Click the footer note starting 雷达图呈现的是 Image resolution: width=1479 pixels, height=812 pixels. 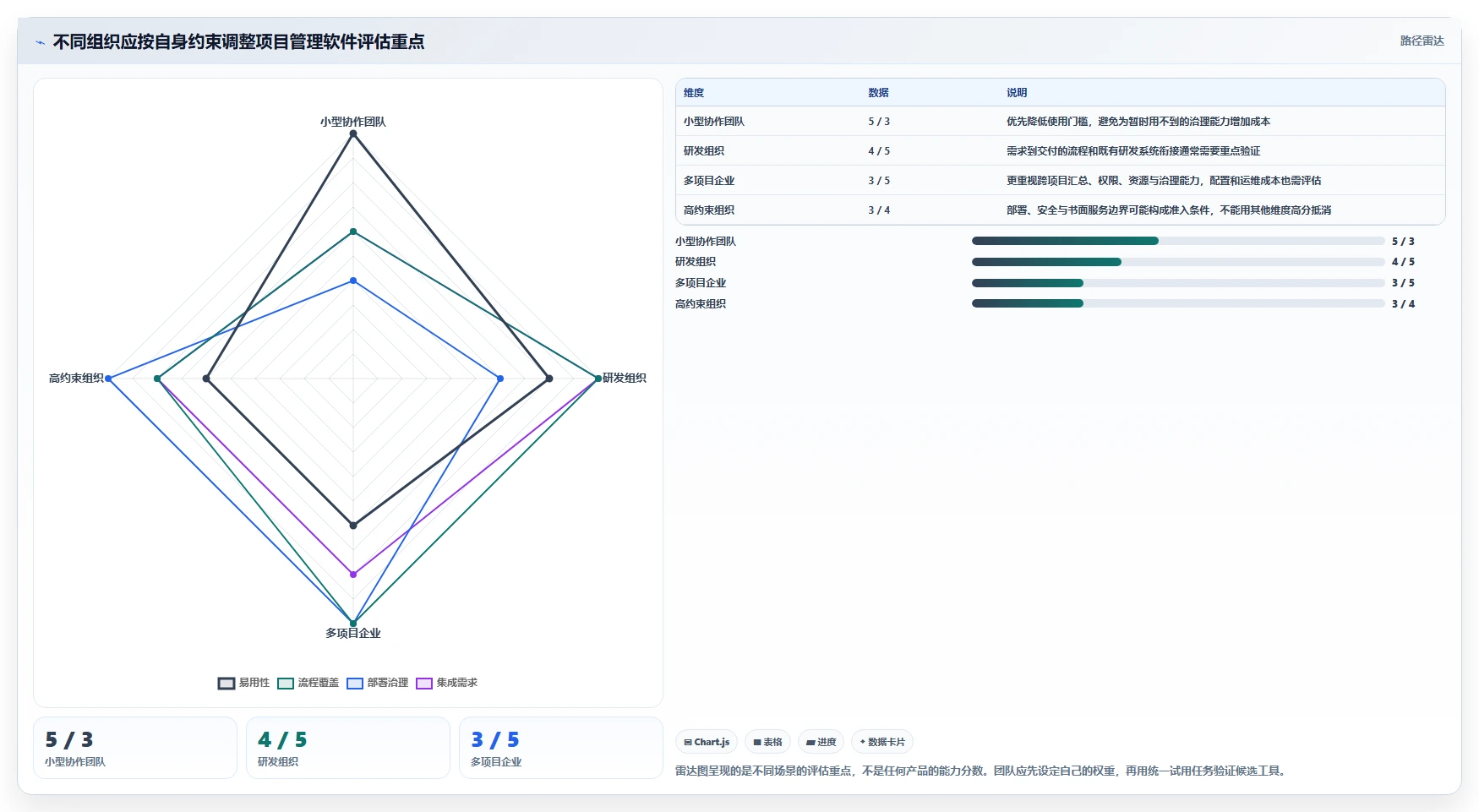(x=982, y=771)
